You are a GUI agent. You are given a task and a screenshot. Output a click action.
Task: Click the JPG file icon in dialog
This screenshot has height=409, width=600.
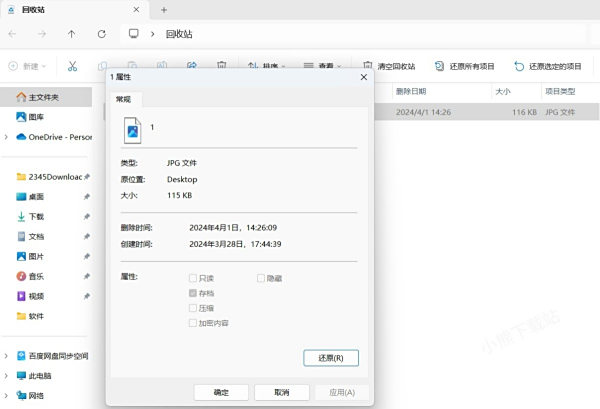point(132,130)
